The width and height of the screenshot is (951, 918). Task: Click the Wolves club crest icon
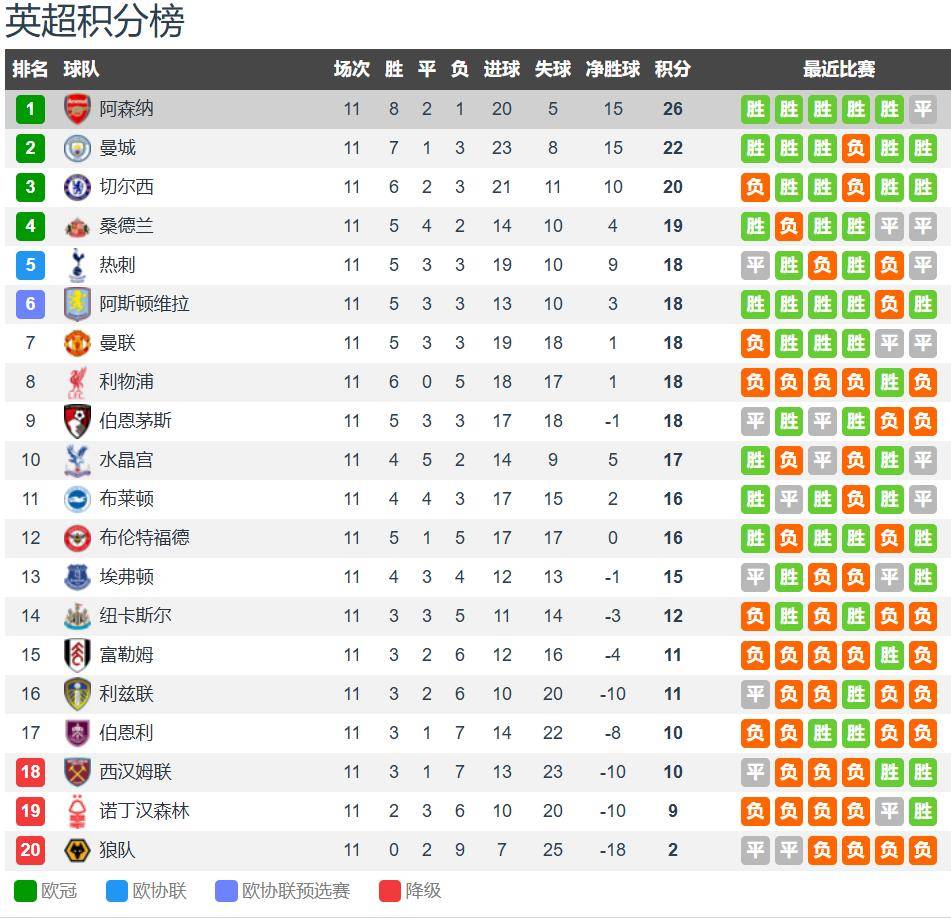(77, 850)
